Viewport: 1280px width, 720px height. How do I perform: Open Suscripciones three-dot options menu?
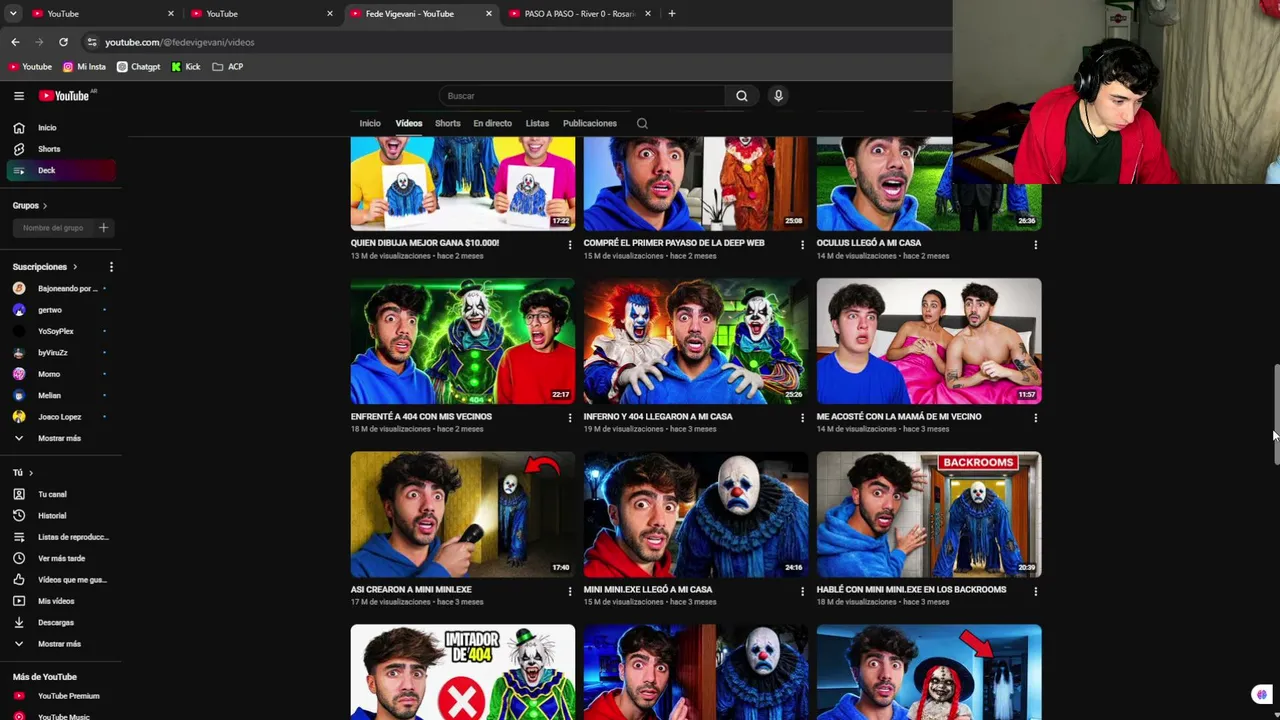(x=111, y=267)
